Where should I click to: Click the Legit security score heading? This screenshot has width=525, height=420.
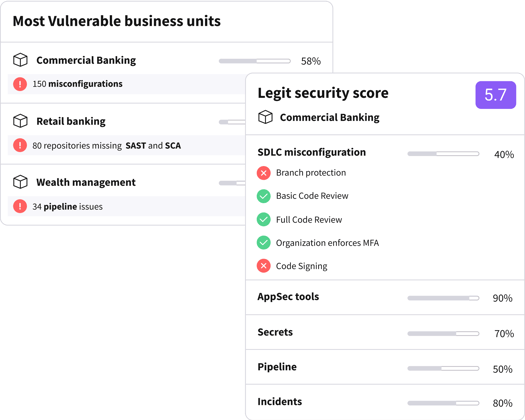323,93
